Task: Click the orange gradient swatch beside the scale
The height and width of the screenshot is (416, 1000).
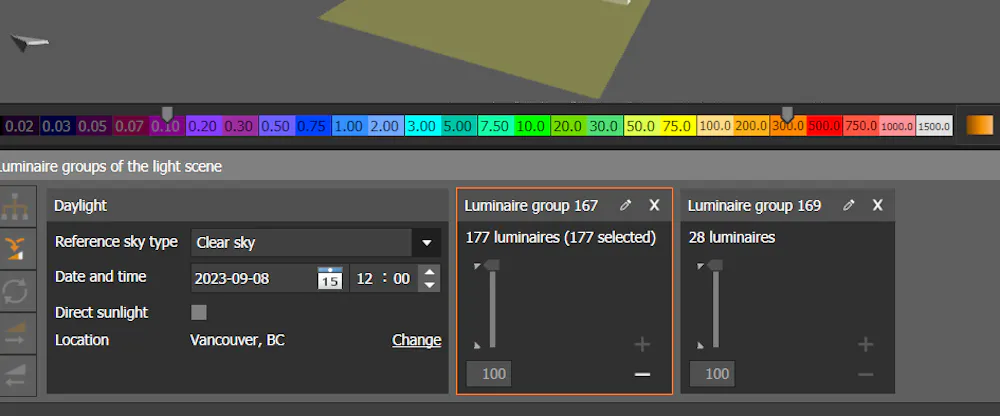Action: coord(980,126)
